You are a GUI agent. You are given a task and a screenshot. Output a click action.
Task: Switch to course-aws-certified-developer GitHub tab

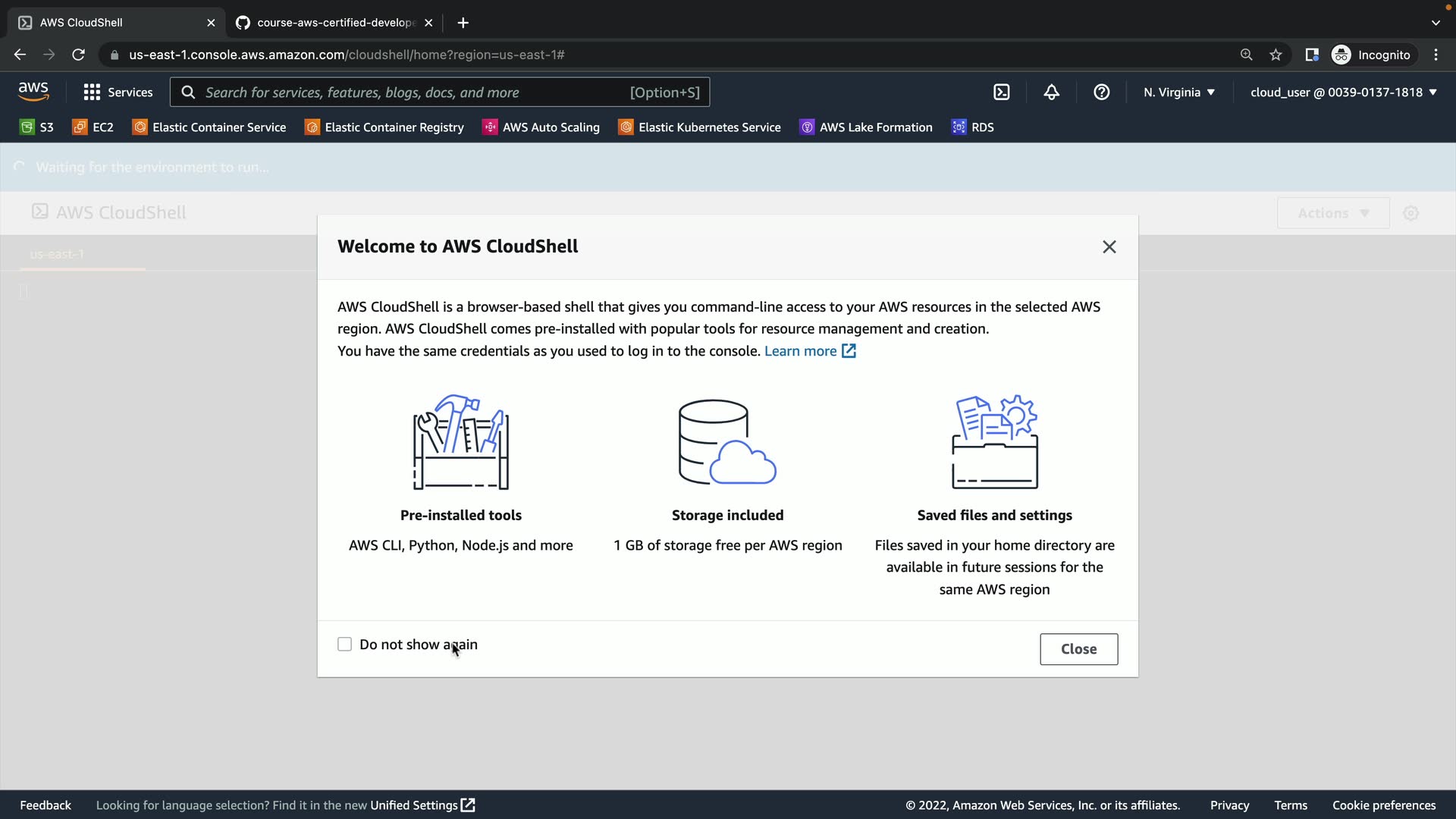(x=334, y=23)
